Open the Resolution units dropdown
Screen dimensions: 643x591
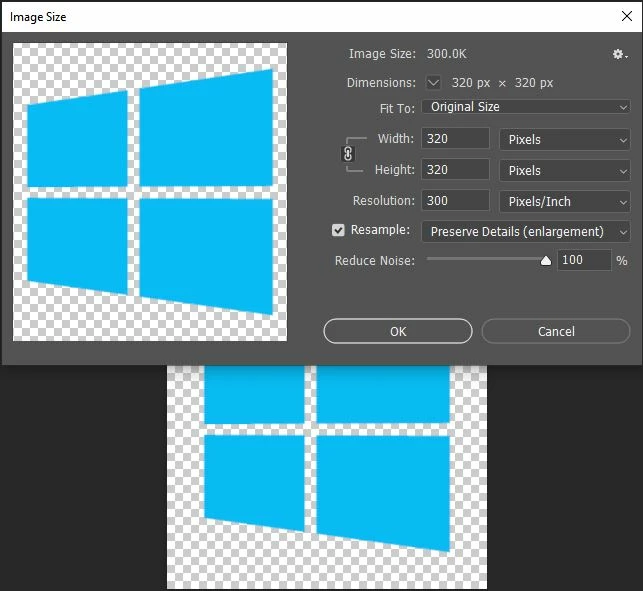point(565,201)
